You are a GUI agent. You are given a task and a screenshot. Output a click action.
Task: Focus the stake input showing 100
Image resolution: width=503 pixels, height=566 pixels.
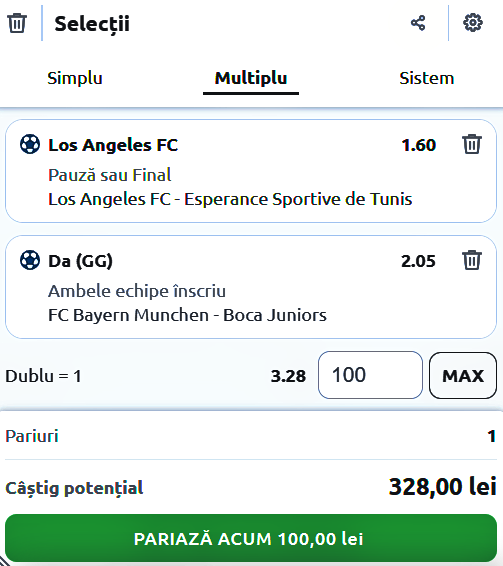pyautogui.click(x=370, y=375)
